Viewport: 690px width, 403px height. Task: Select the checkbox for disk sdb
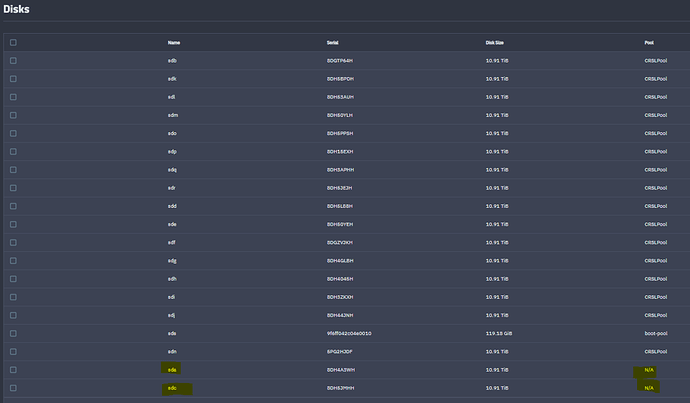point(13,61)
